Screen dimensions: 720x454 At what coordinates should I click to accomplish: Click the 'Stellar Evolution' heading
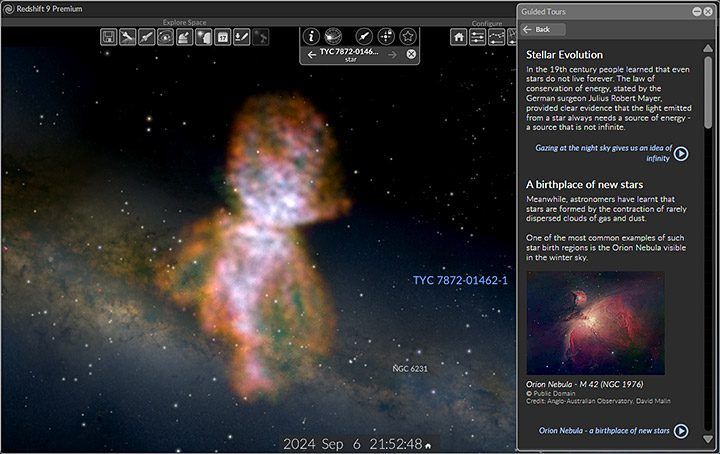(x=564, y=55)
